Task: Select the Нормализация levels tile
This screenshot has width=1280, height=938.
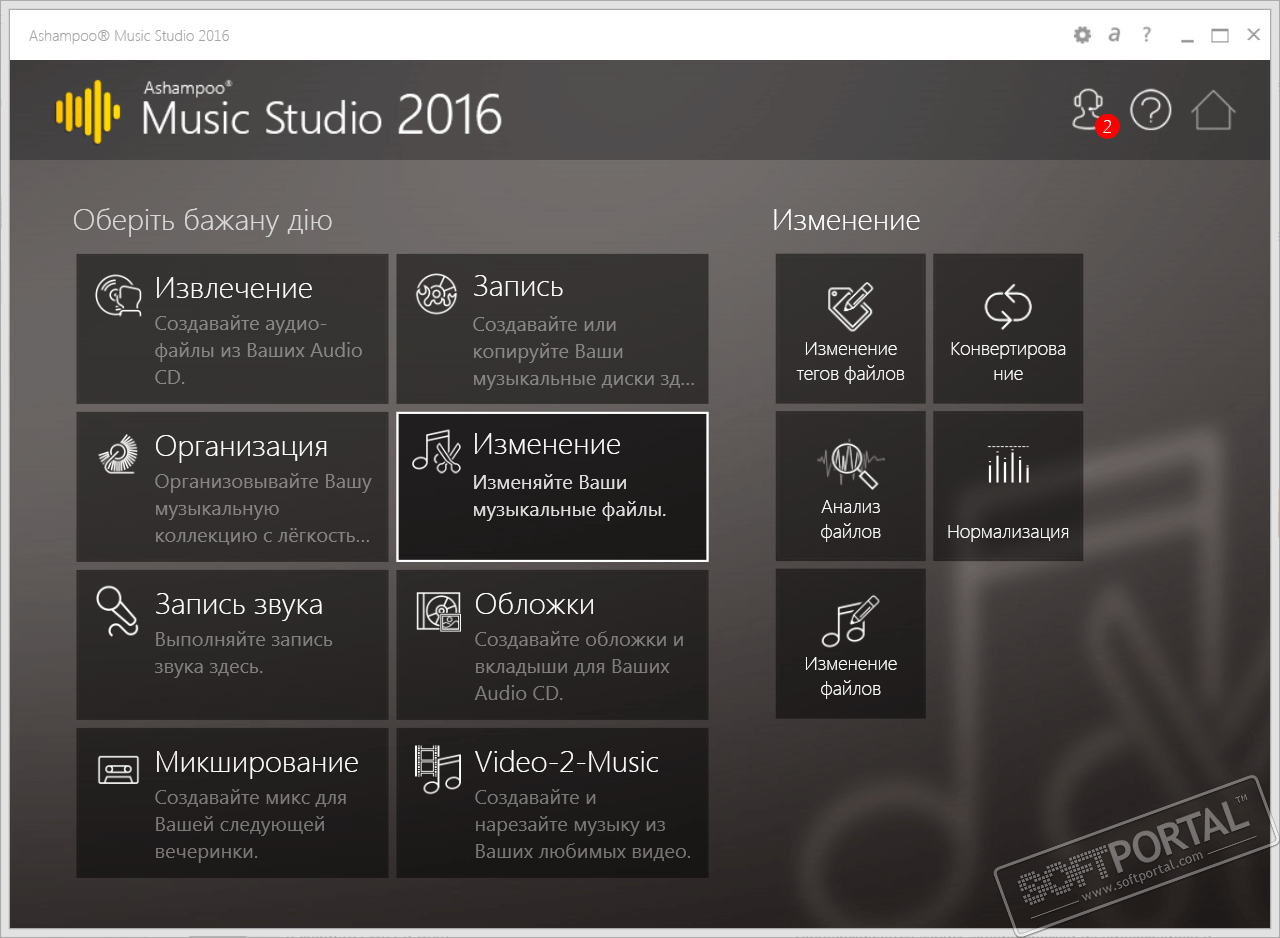Action: pyautogui.click(x=1008, y=486)
